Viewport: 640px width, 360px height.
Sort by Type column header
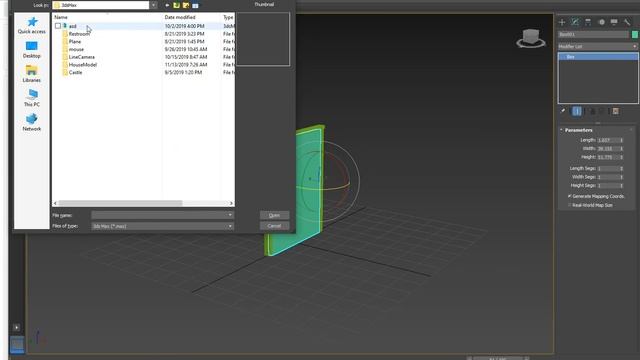(x=228, y=17)
